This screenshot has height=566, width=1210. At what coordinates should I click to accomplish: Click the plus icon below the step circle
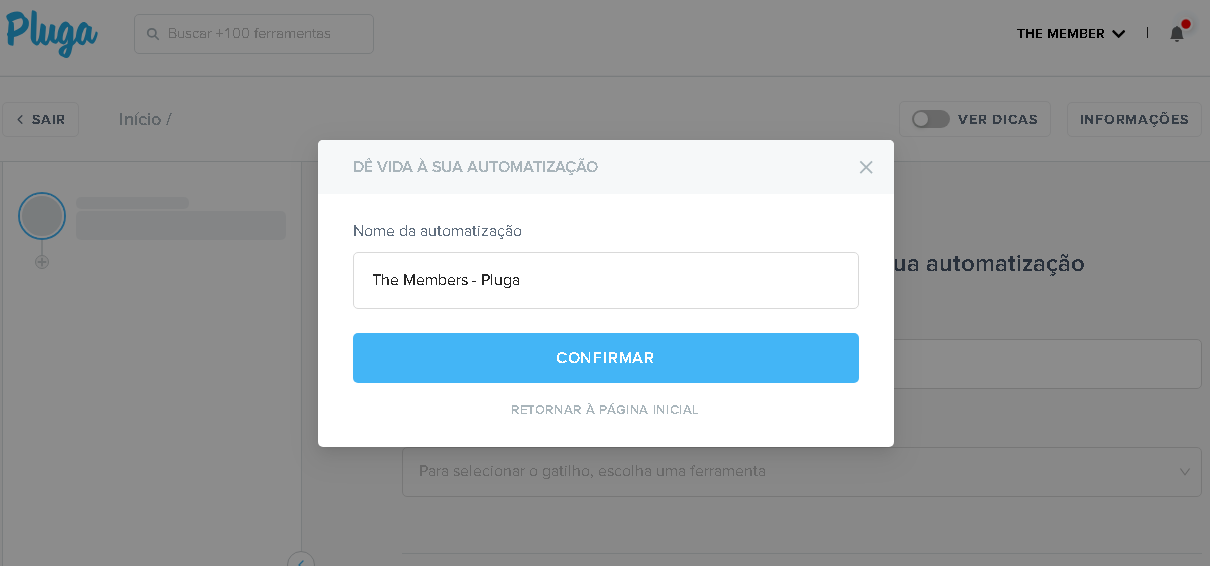click(42, 262)
